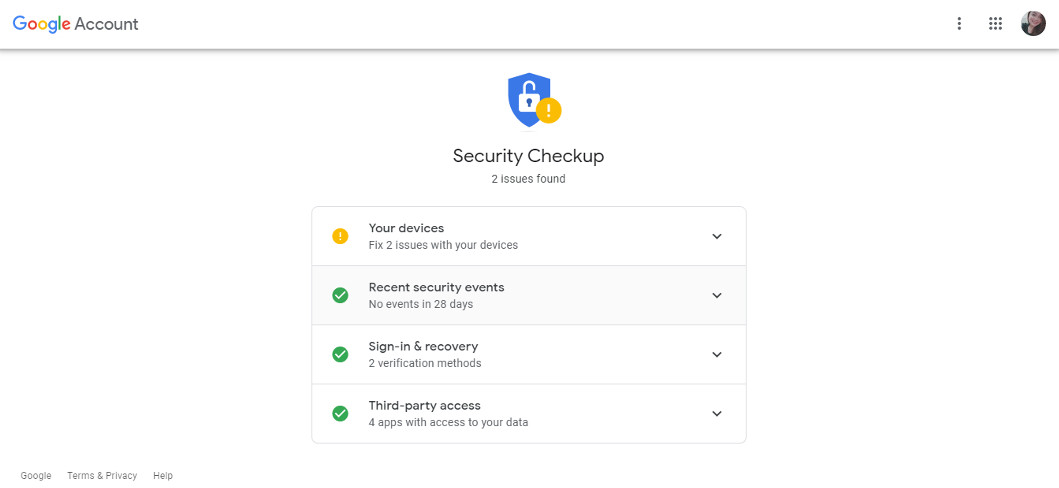Screen dimensions: 1059x488
Task: Expand the Your devices chevron
Action: (x=717, y=236)
